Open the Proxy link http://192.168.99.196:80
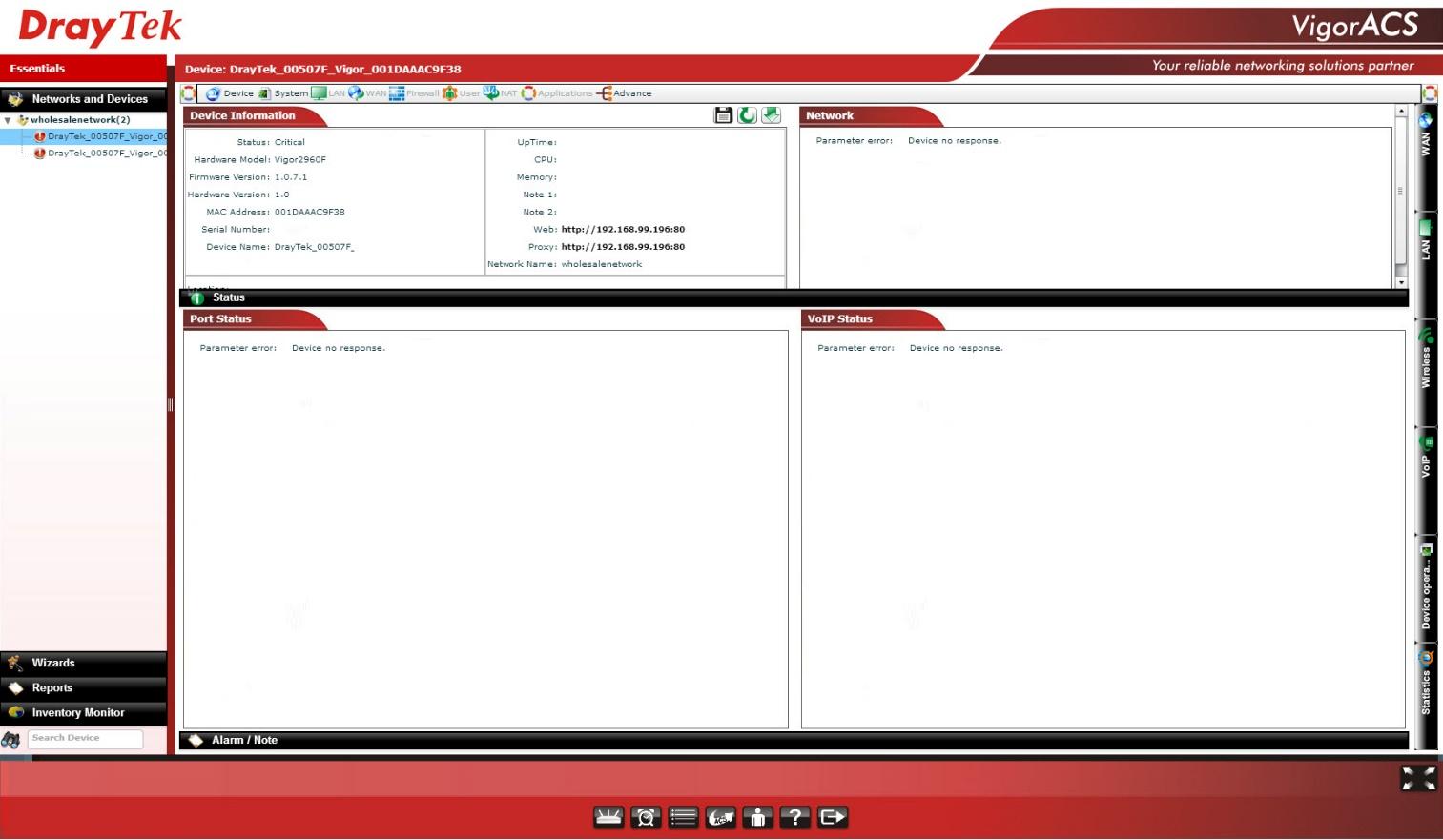Screen dimensions: 1443x840 (623, 247)
